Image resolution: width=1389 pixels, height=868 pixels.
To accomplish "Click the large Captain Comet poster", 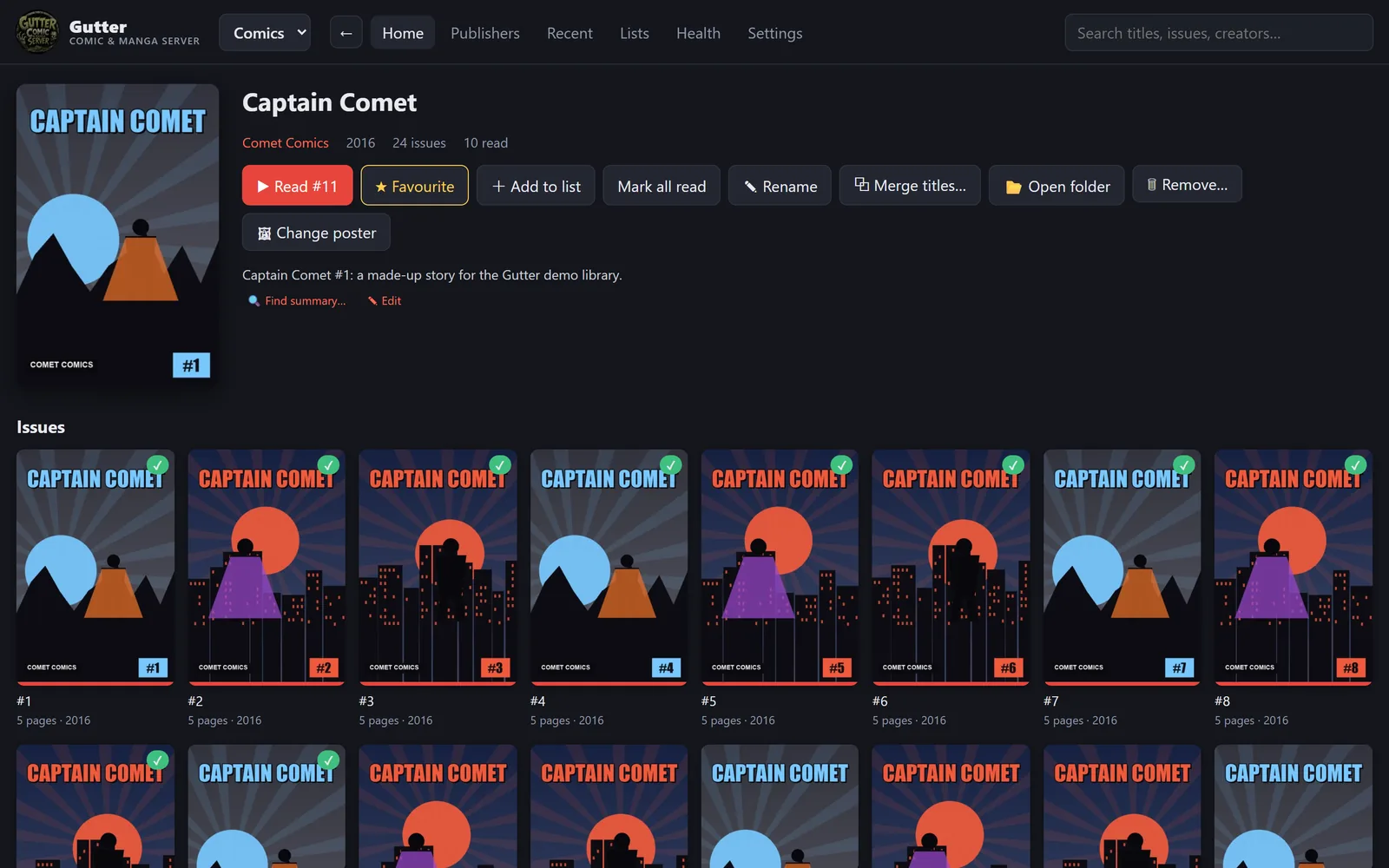I will pos(117,234).
